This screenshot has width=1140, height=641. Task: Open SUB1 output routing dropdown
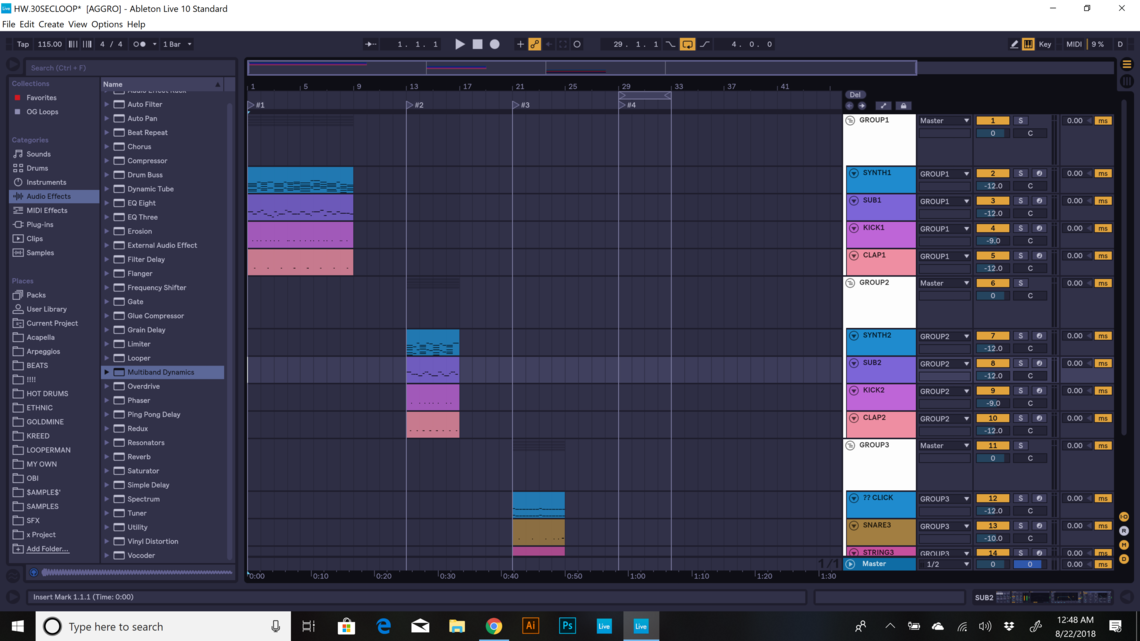click(944, 201)
